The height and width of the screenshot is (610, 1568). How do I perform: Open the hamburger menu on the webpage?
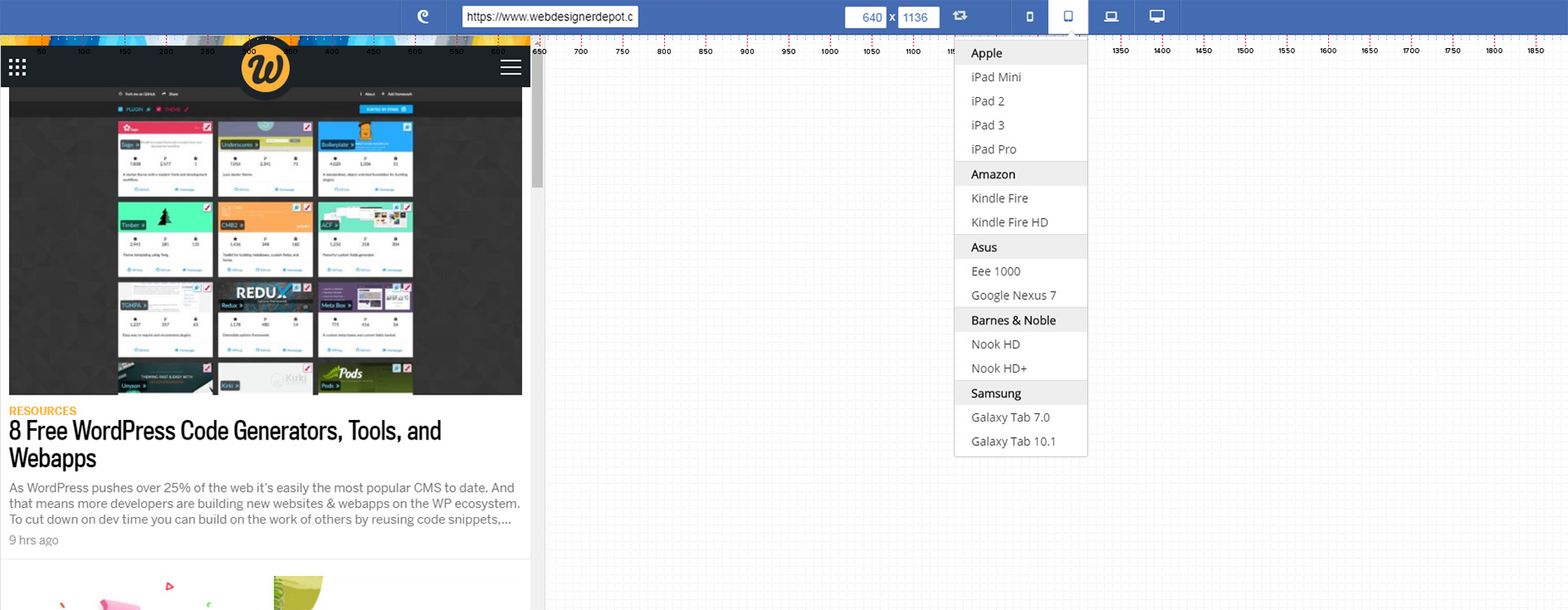click(x=510, y=68)
